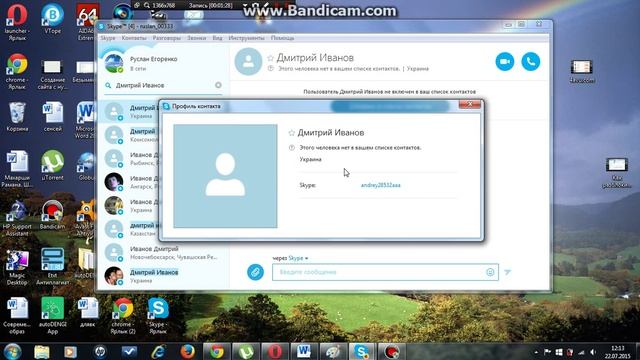Click the volume icon in system tray
The height and width of the screenshot is (360, 640).
(593, 352)
